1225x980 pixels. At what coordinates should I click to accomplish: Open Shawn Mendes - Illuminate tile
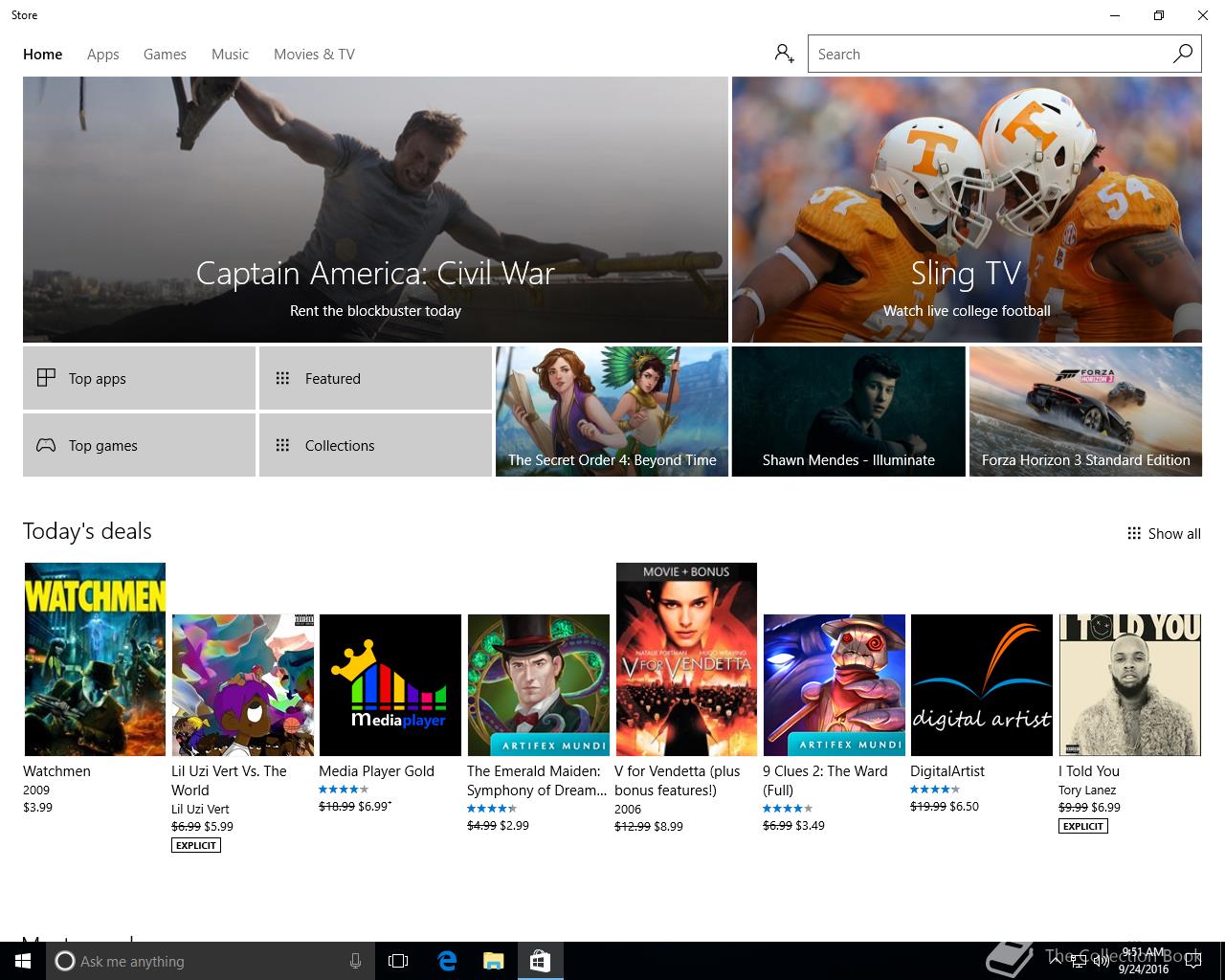tap(849, 412)
